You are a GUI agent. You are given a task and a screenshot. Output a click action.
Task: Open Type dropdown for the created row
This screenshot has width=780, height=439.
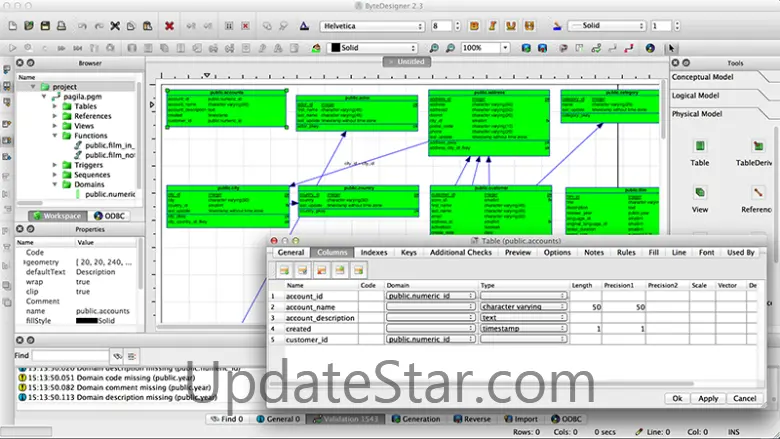click(x=523, y=329)
